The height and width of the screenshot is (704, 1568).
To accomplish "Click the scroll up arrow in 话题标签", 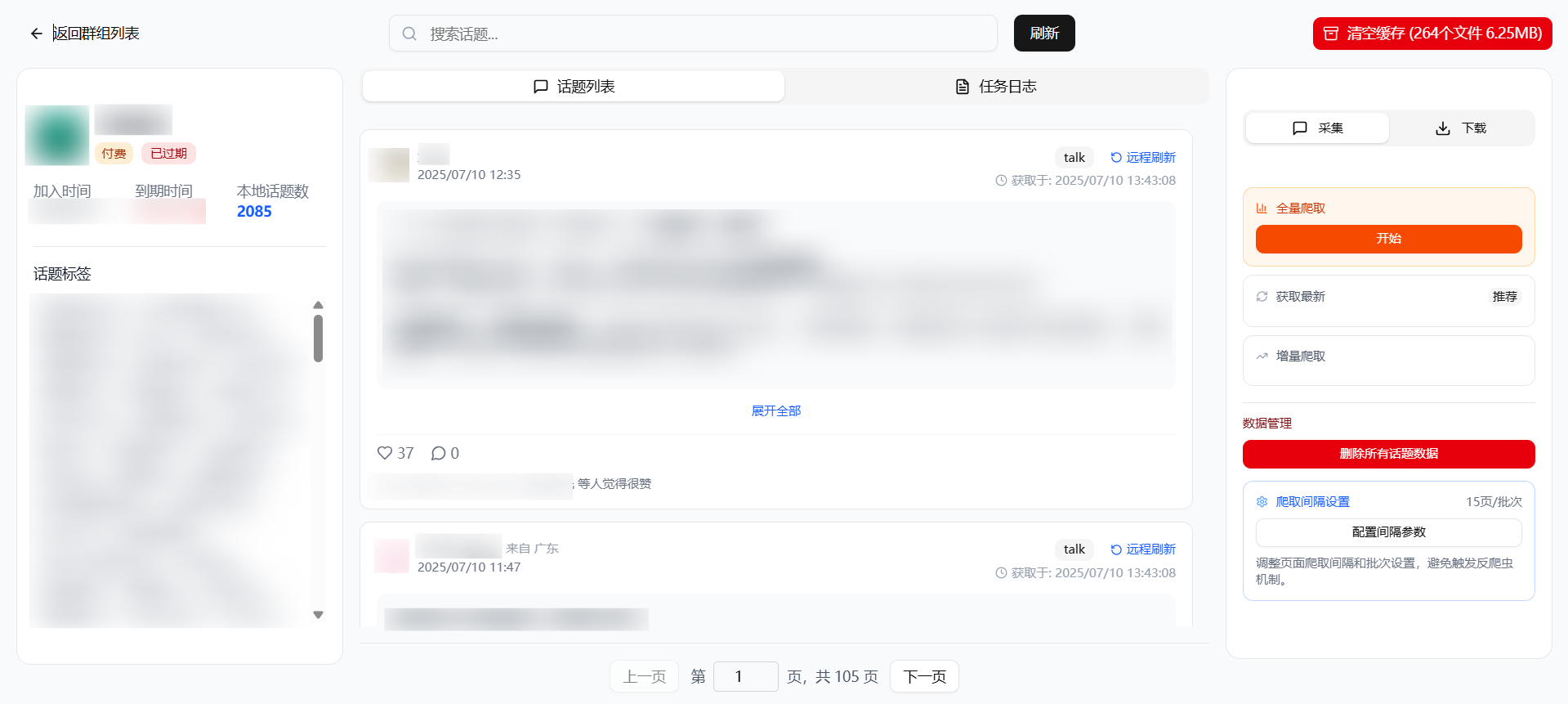I will point(318,305).
